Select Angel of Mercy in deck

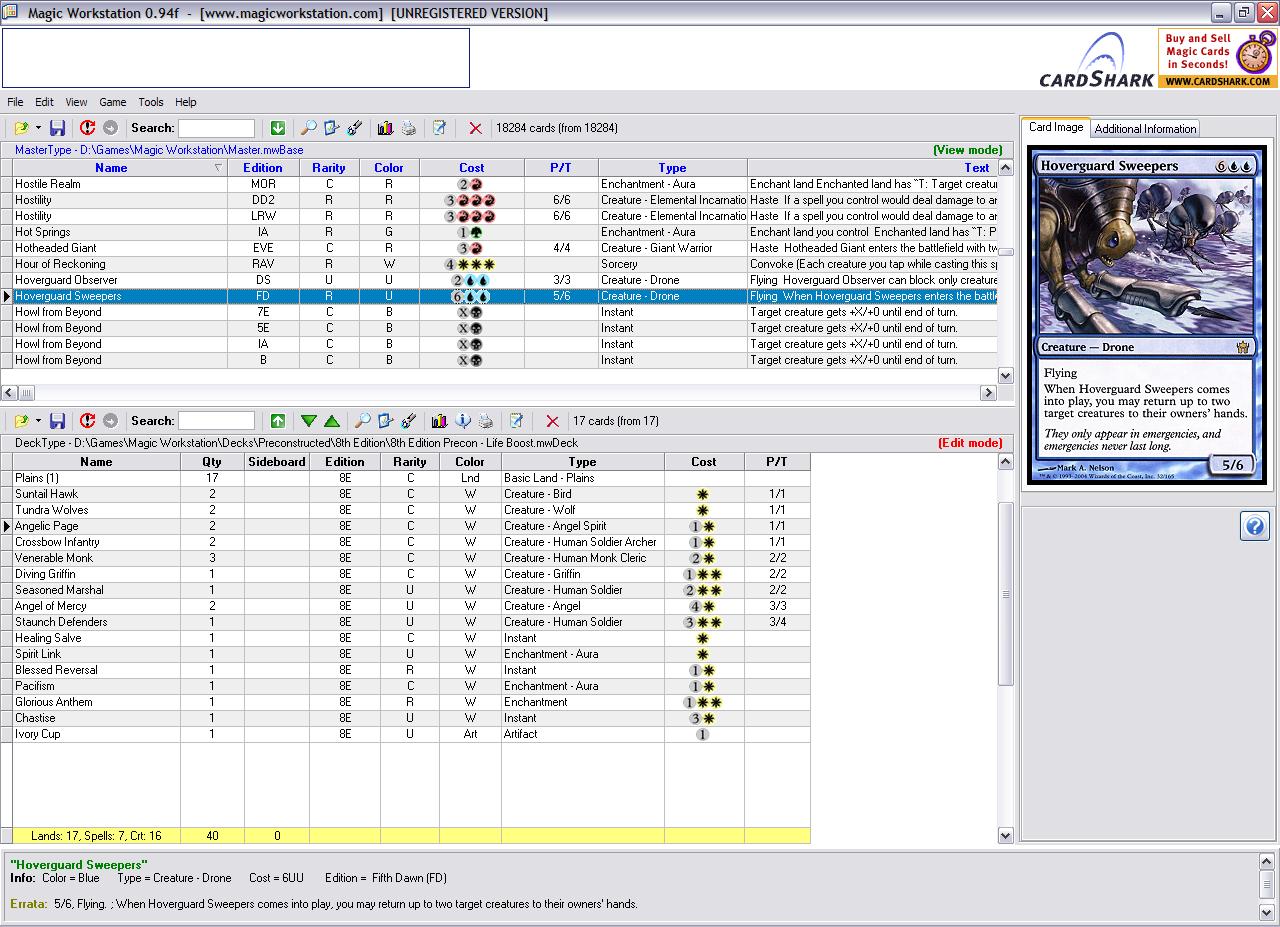pyautogui.click(x=411, y=606)
